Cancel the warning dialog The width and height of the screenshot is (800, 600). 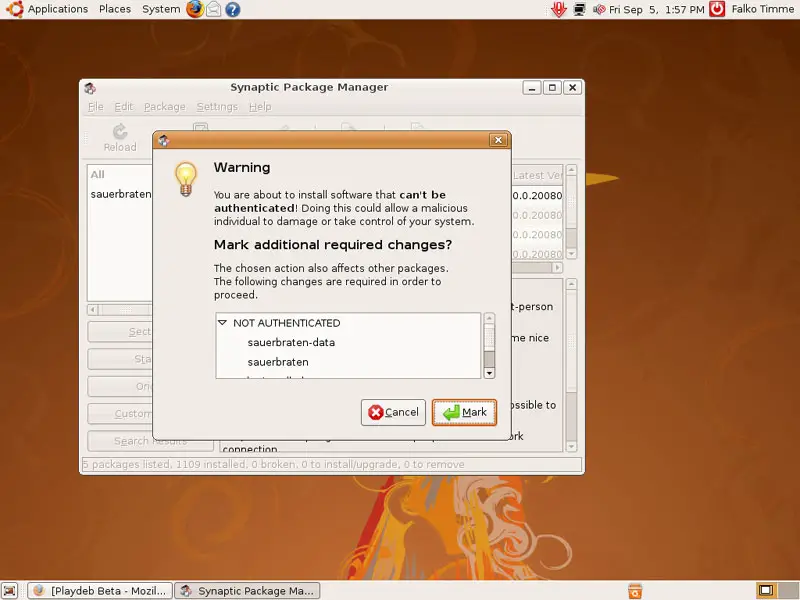click(x=393, y=412)
